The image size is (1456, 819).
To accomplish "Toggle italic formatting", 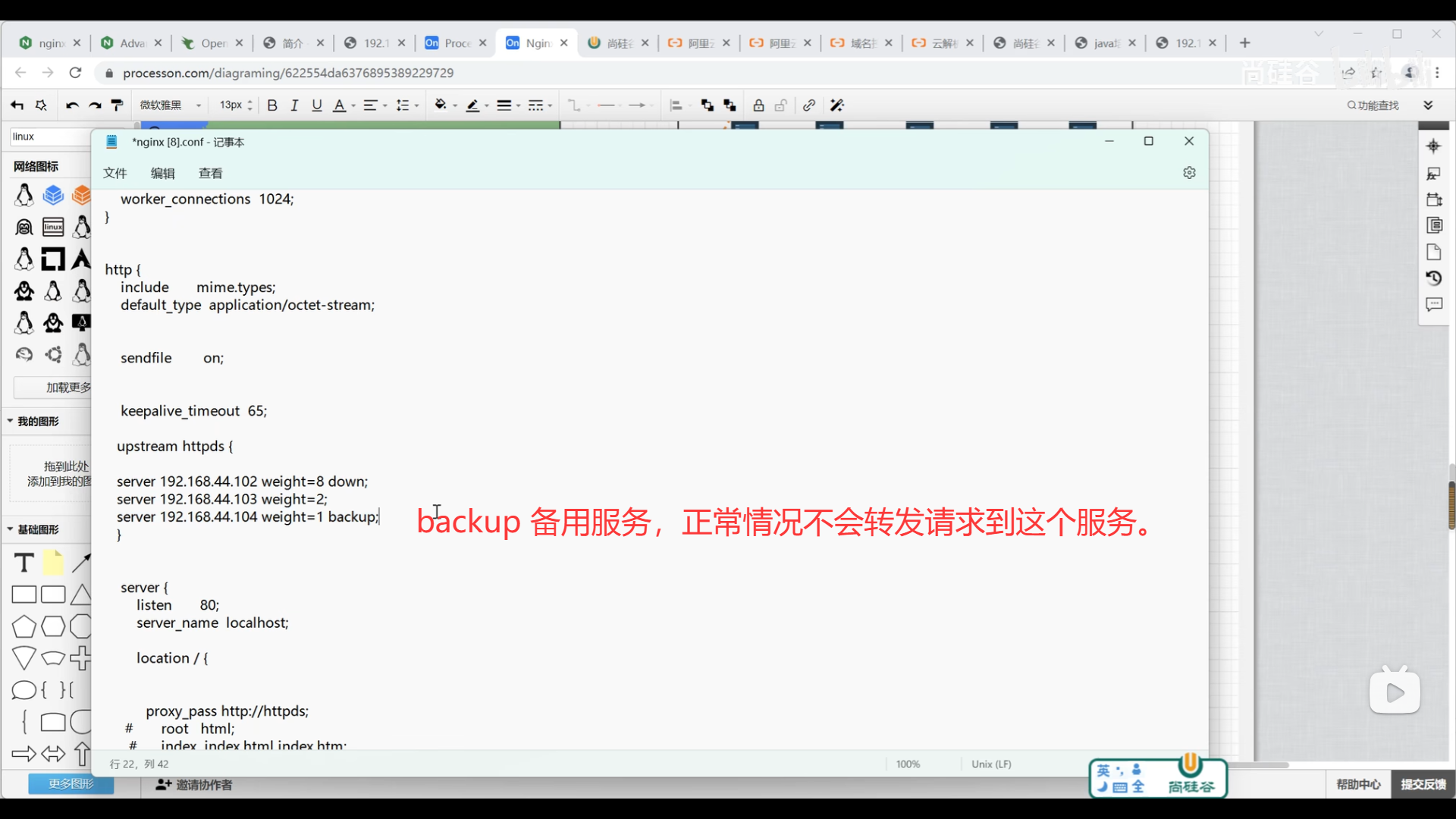I will tap(294, 105).
